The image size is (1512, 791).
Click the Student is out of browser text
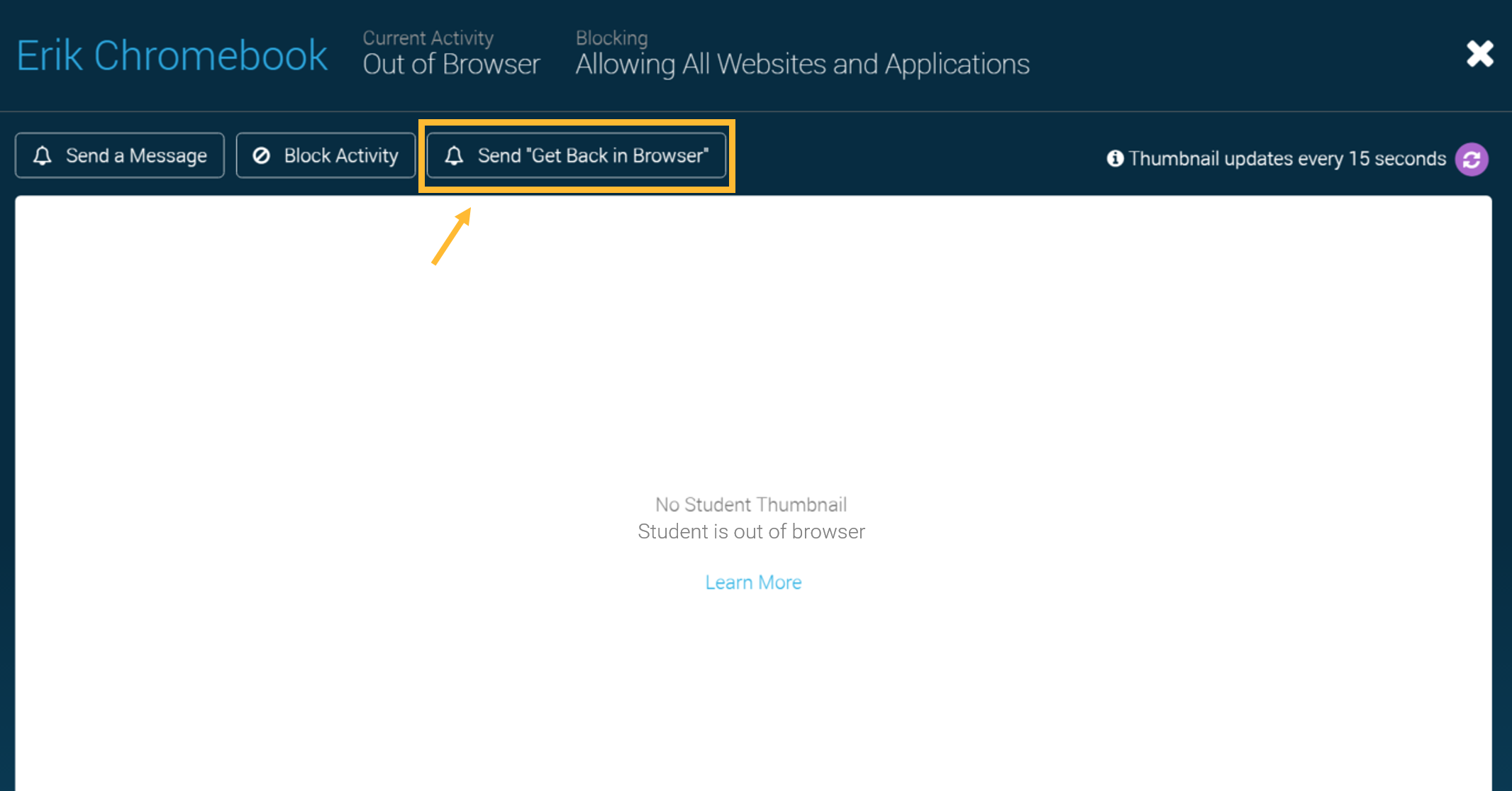click(x=751, y=531)
